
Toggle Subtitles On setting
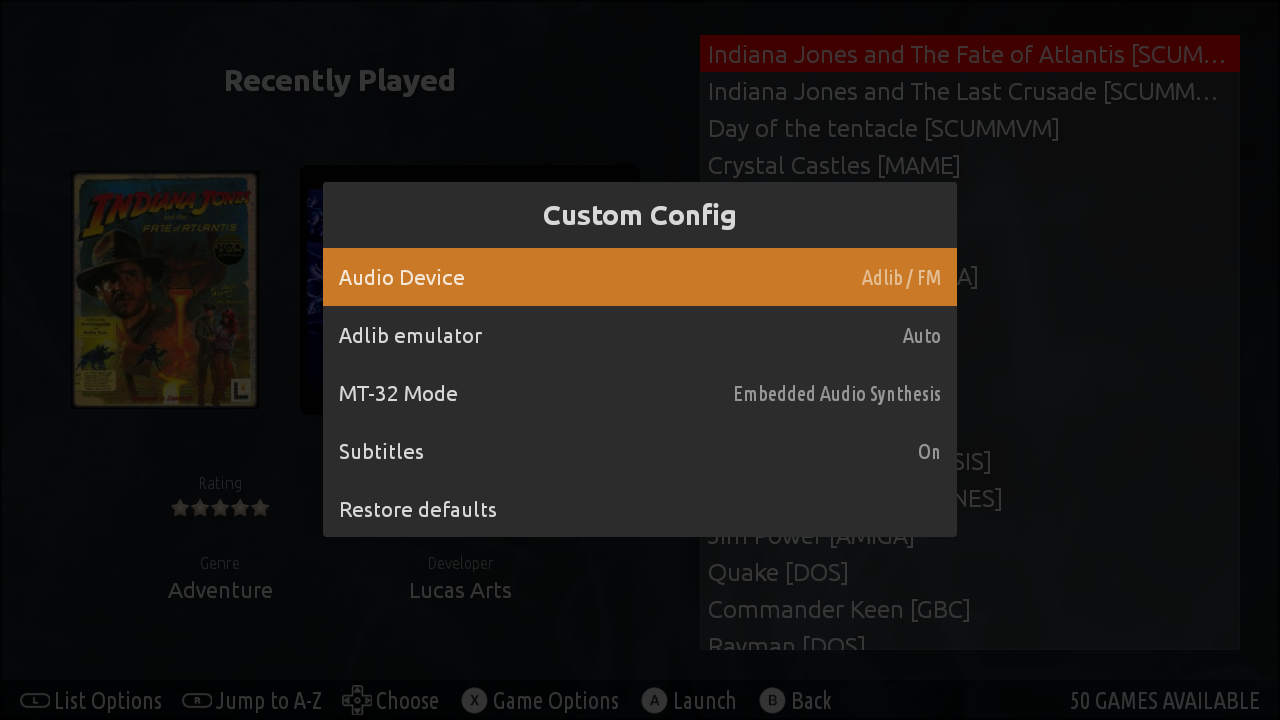[929, 452]
